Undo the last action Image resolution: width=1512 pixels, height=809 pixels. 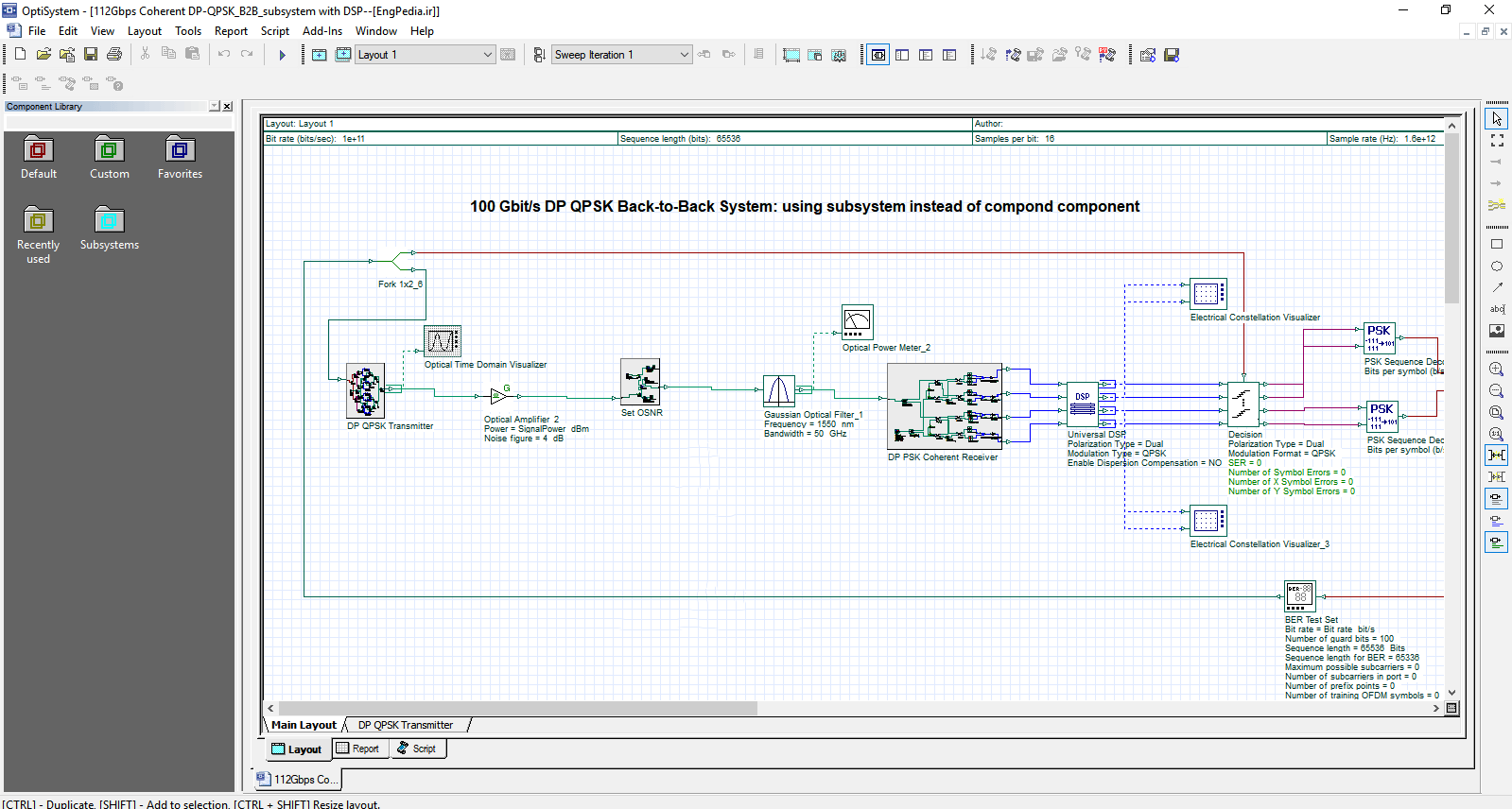tap(224, 54)
